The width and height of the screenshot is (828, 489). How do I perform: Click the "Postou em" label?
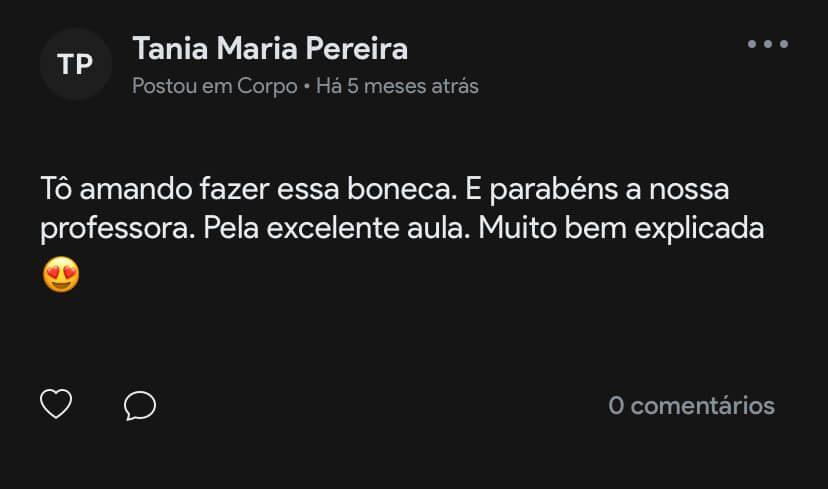(182, 86)
